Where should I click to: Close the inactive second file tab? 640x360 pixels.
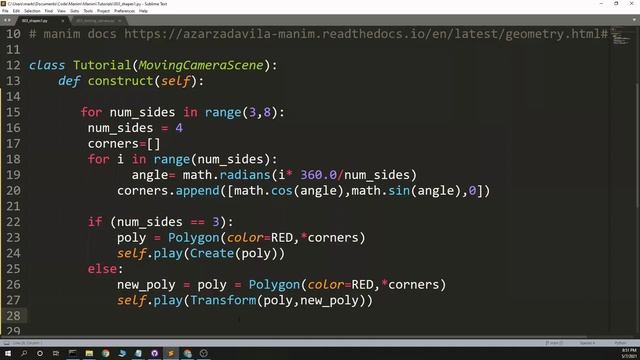point(120,20)
